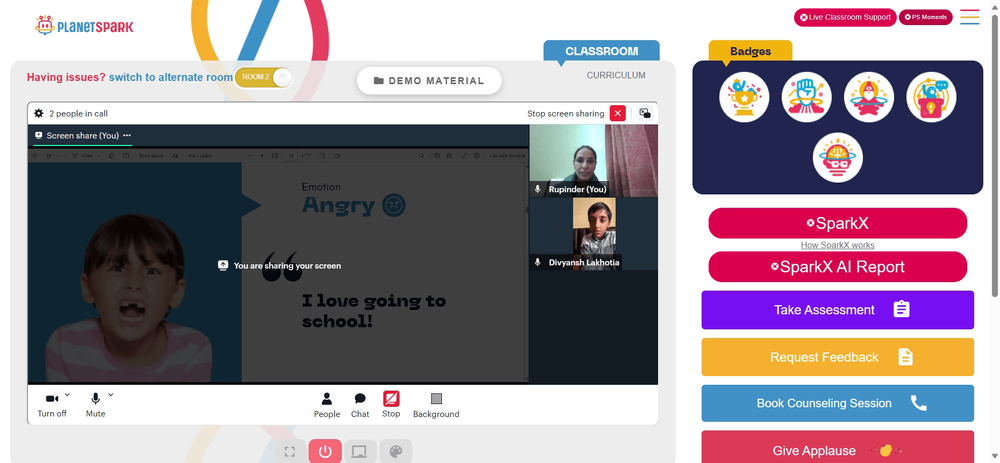Click the speech bubble lock badge icon

pyautogui.click(x=931, y=97)
